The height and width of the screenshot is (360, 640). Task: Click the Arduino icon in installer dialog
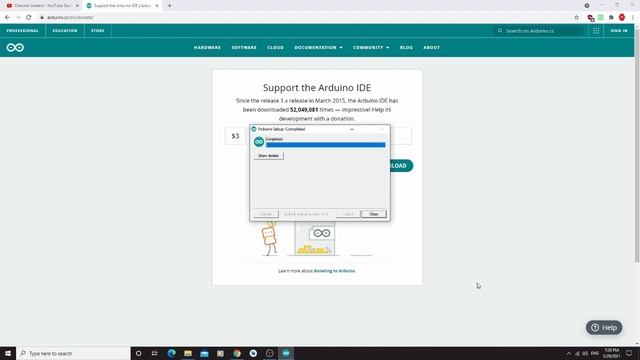tap(259, 142)
